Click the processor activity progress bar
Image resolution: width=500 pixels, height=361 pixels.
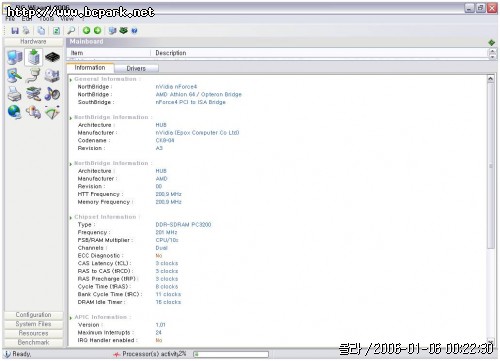pyautogui.click(x=231, y=354)
